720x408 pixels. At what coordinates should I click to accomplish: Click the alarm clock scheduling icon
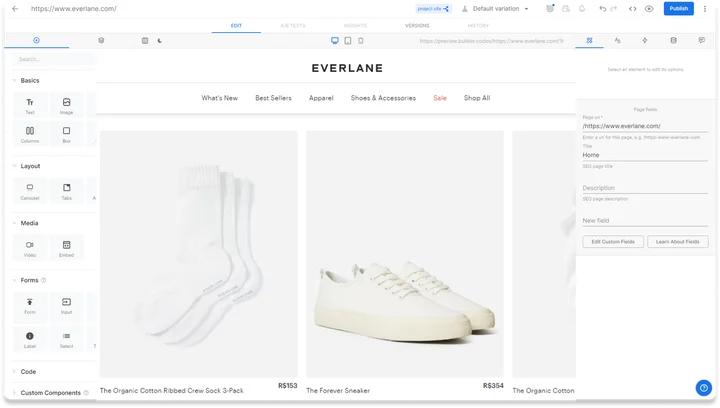click(x=550, y=8)
